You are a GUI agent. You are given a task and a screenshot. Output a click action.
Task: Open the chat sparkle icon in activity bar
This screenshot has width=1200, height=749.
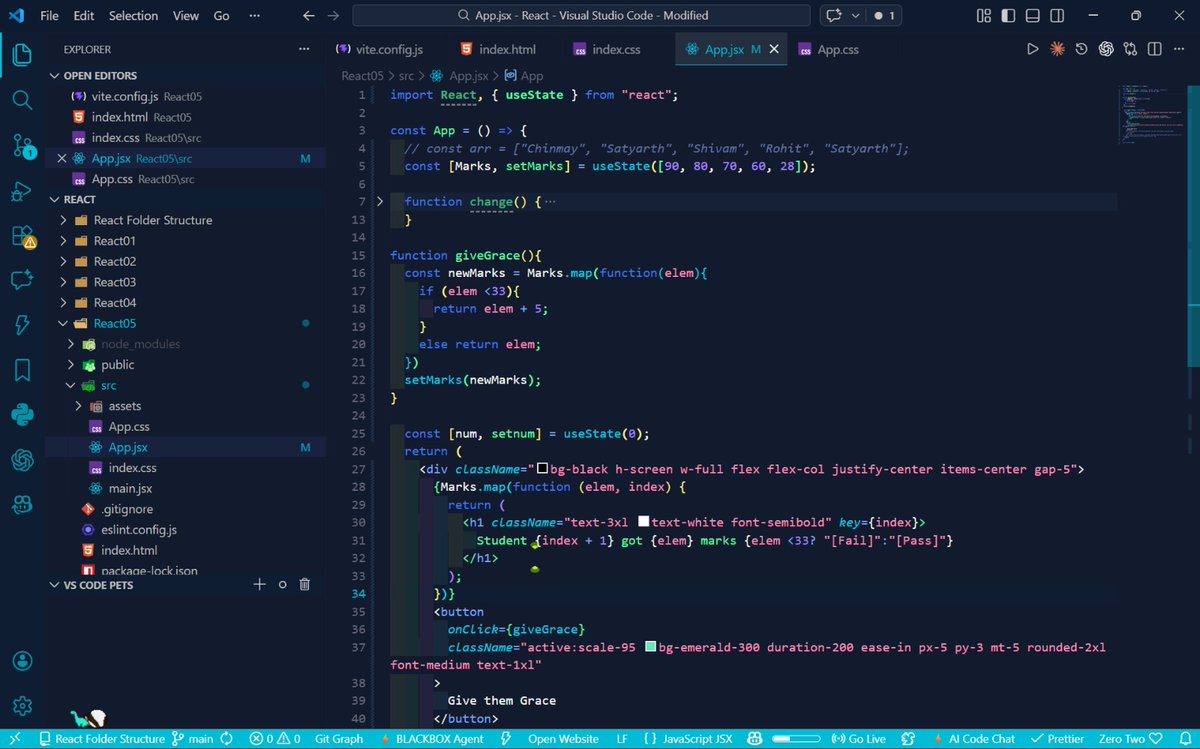(x=22, y=280)
